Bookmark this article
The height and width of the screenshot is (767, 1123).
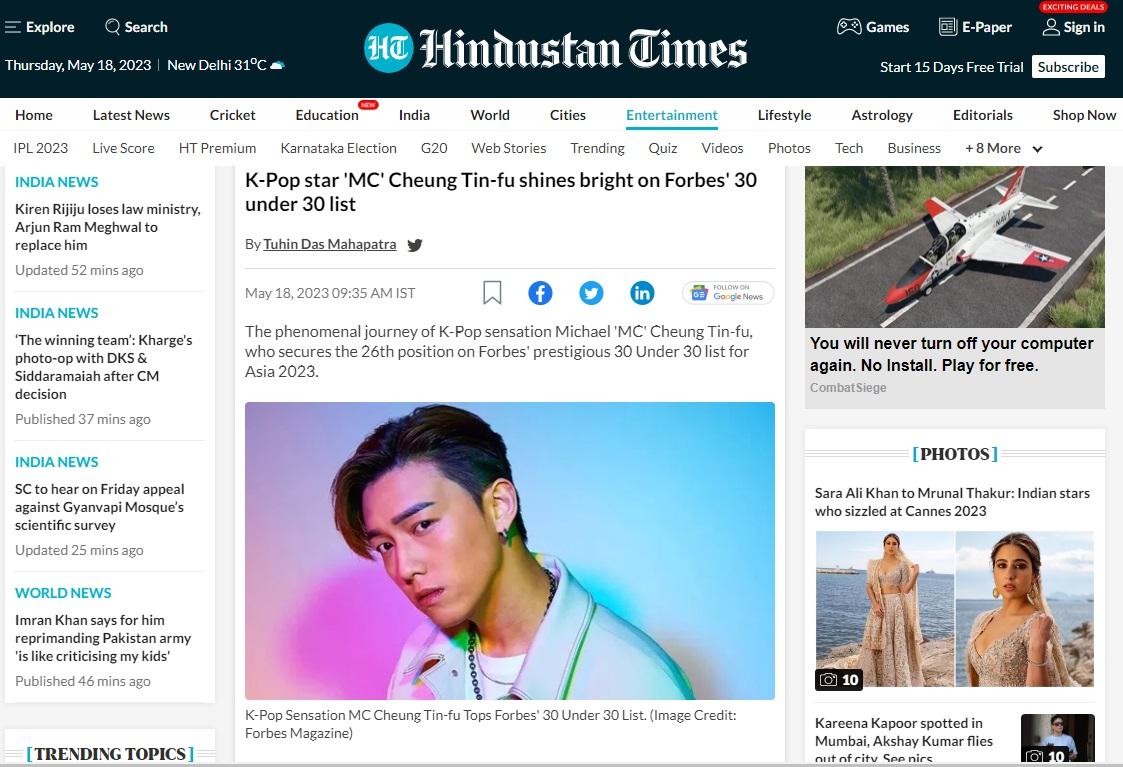[x=492, y=293]
